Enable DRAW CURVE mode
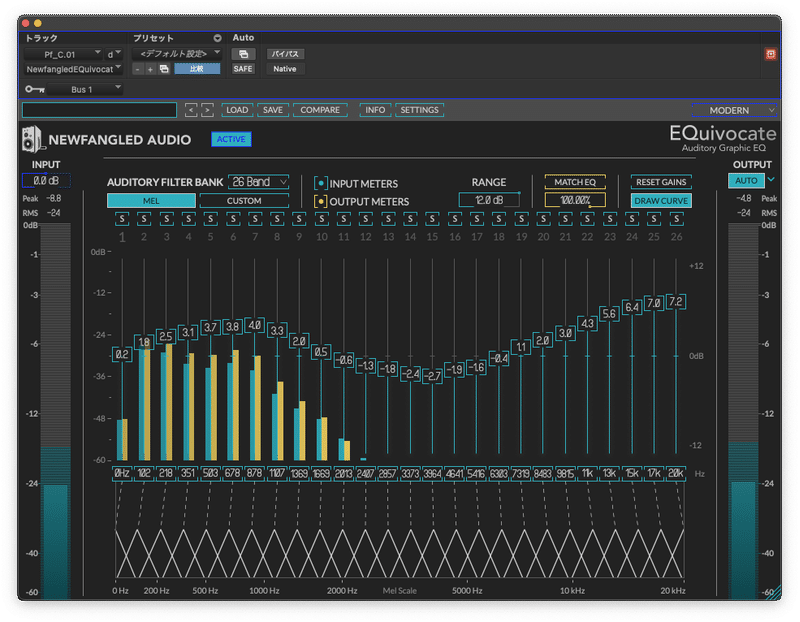Image resolution: width=800 pixels, height=622 pixels. click(x=661, y=201)
